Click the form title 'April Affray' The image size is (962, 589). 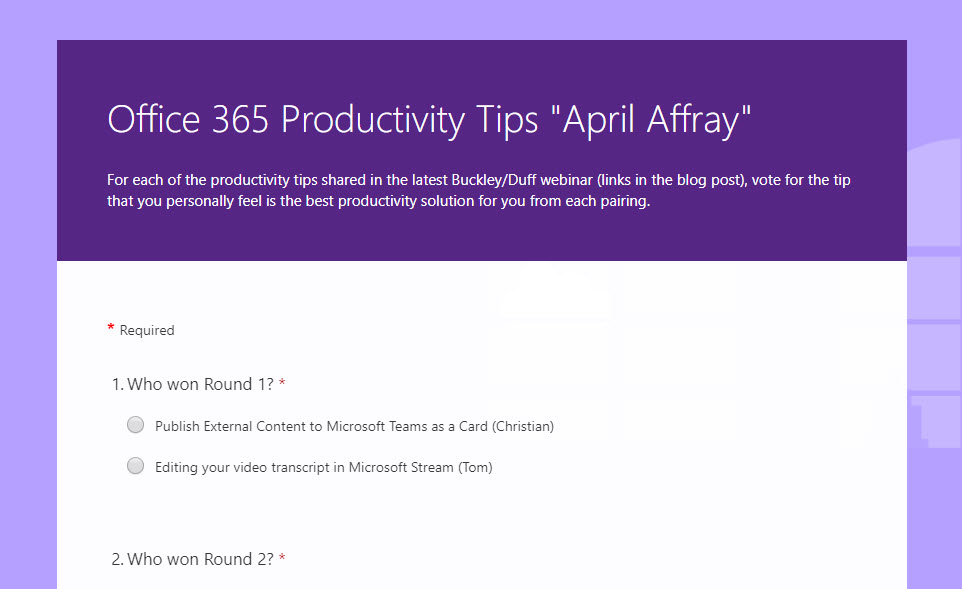[430, 119]
